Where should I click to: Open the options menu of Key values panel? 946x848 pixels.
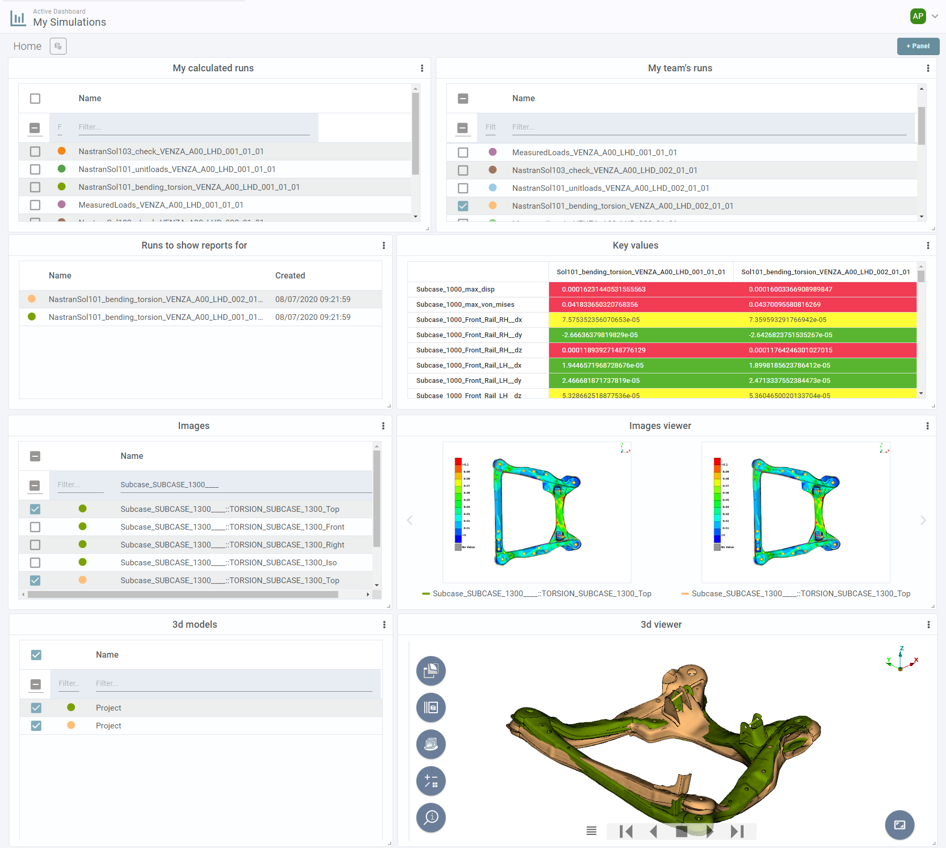(927, 245)
